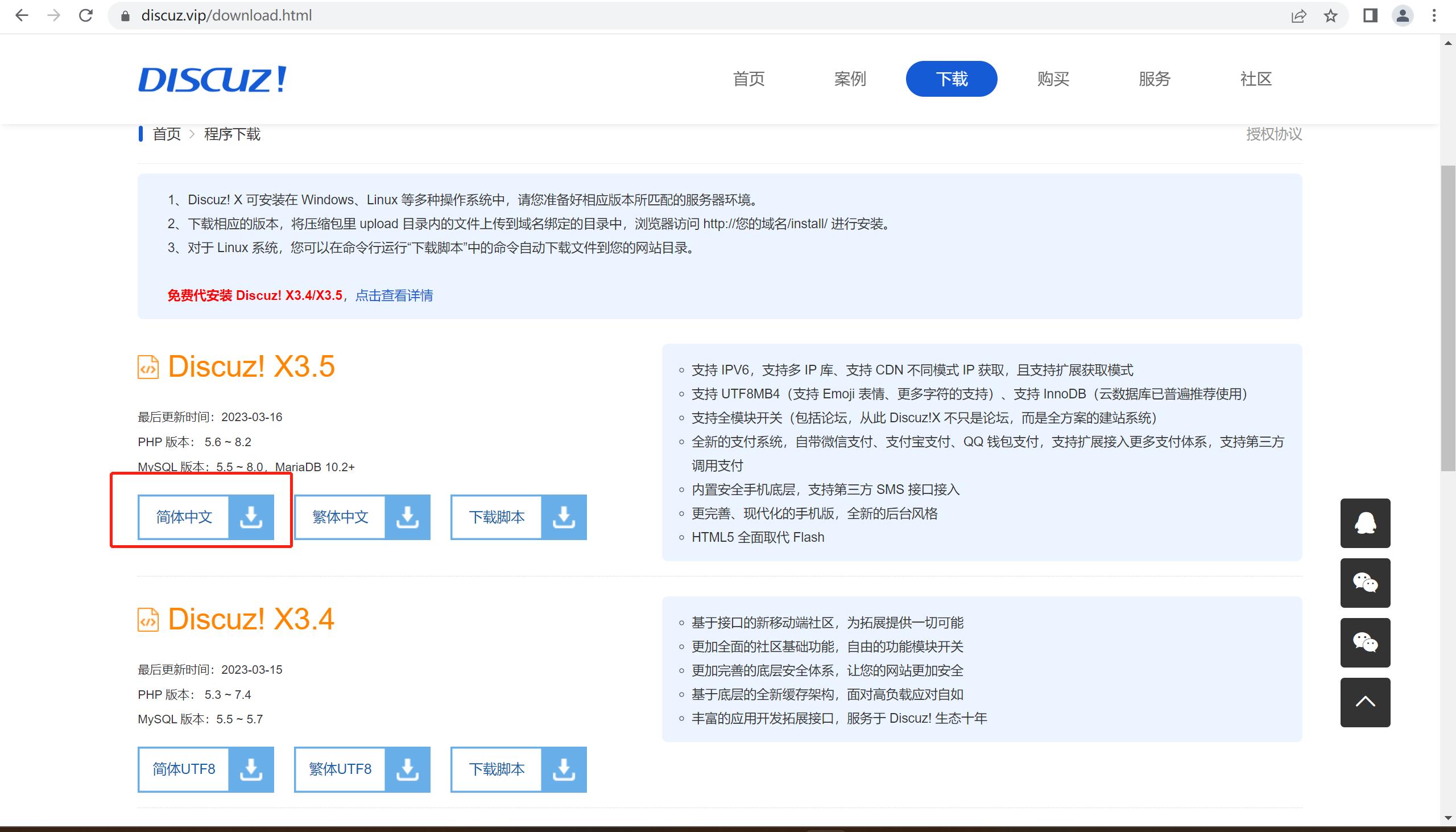
Task: Click download arrow icon for X3.4 下载脚本
Action: 564,769
